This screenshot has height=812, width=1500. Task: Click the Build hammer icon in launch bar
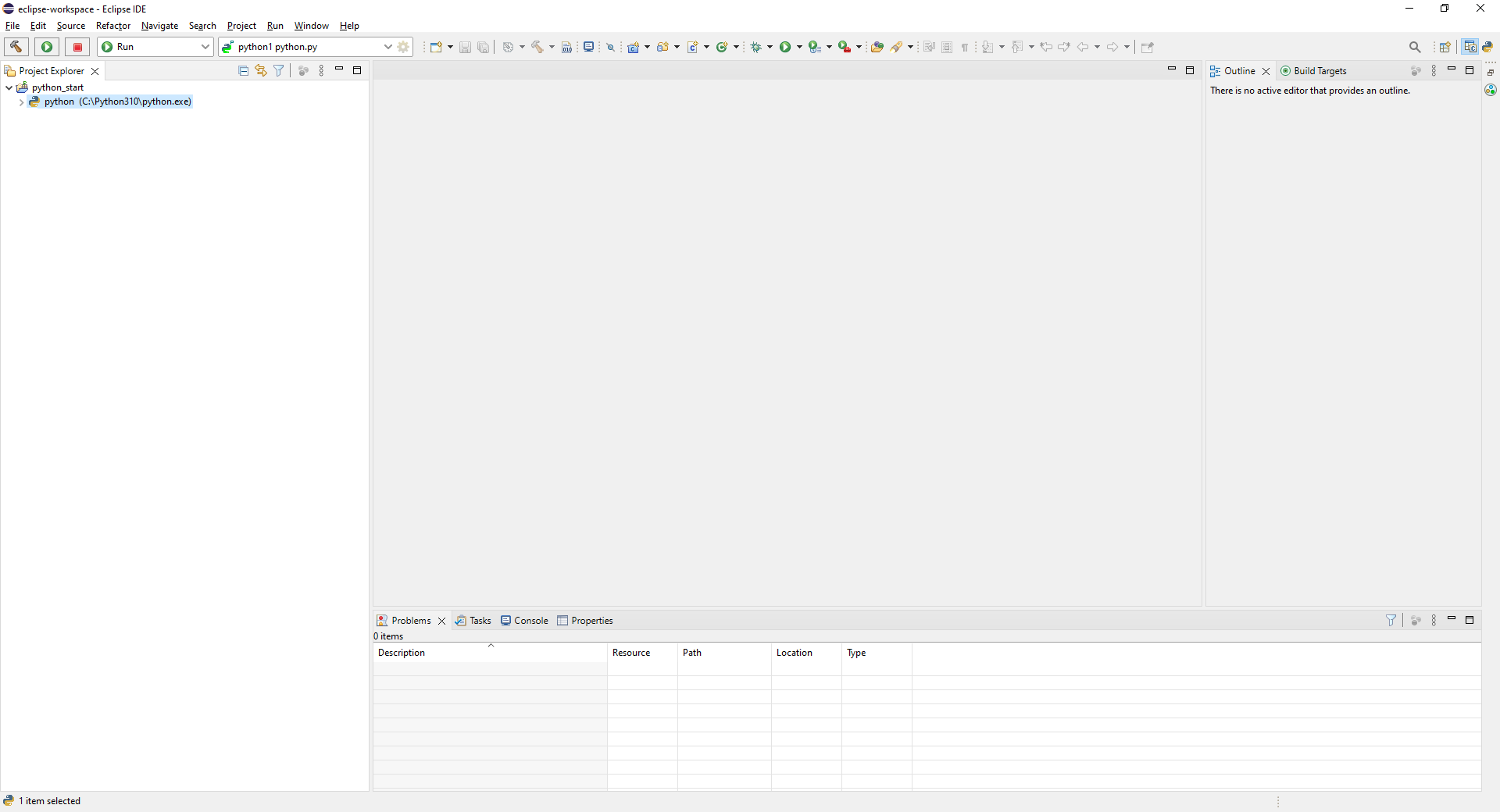point(16,47)
